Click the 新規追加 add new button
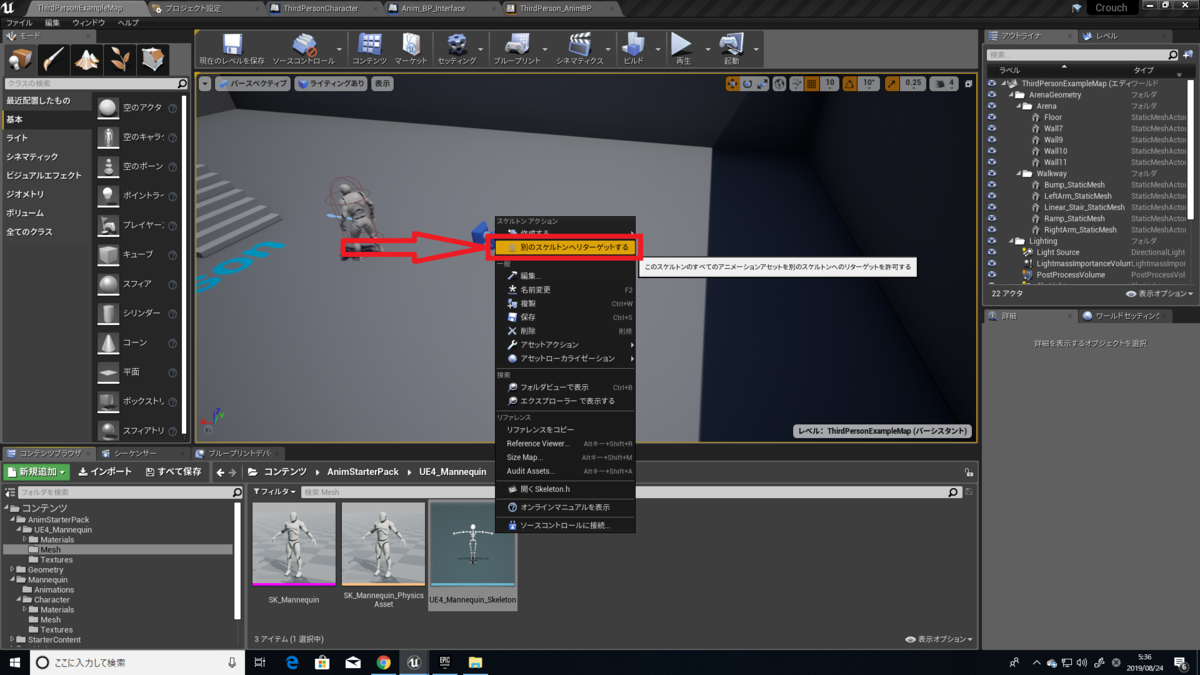 [37, 472]
